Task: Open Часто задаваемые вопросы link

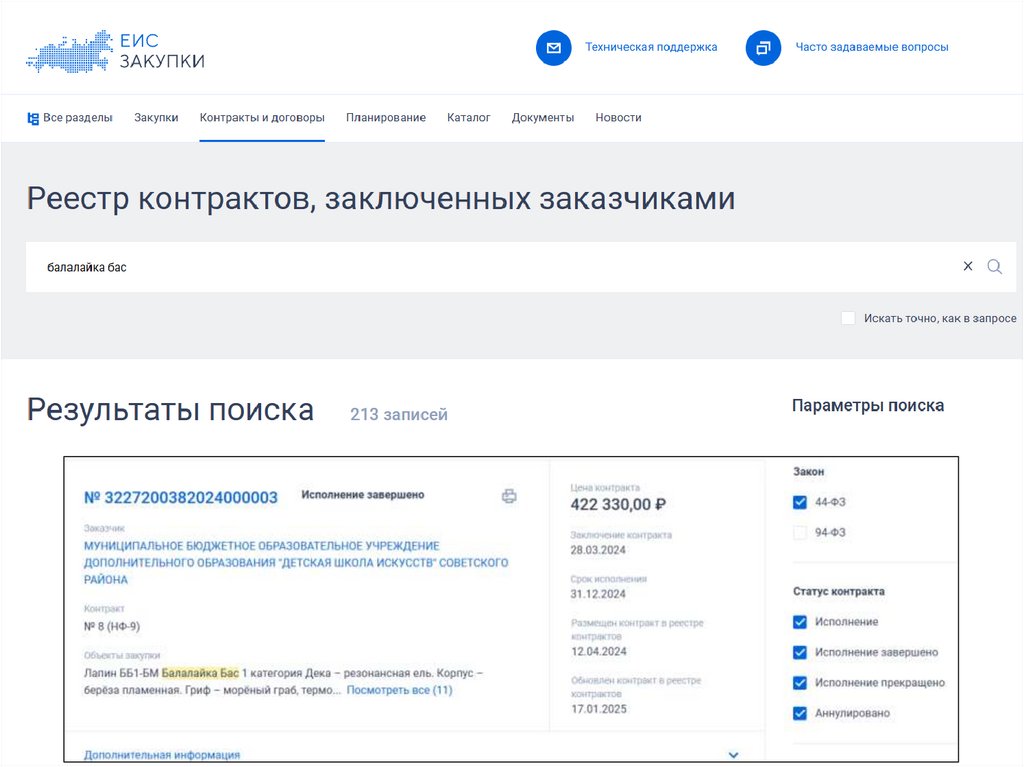Action: [871, 47]
